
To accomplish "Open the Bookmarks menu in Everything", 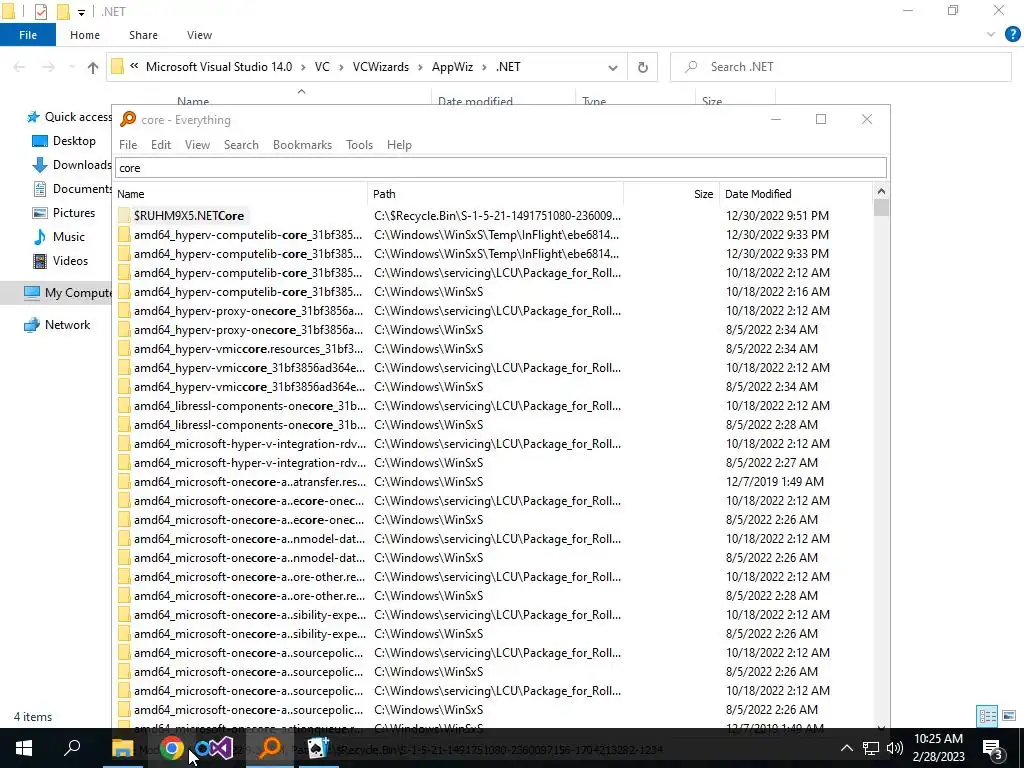I will (302, 145).
